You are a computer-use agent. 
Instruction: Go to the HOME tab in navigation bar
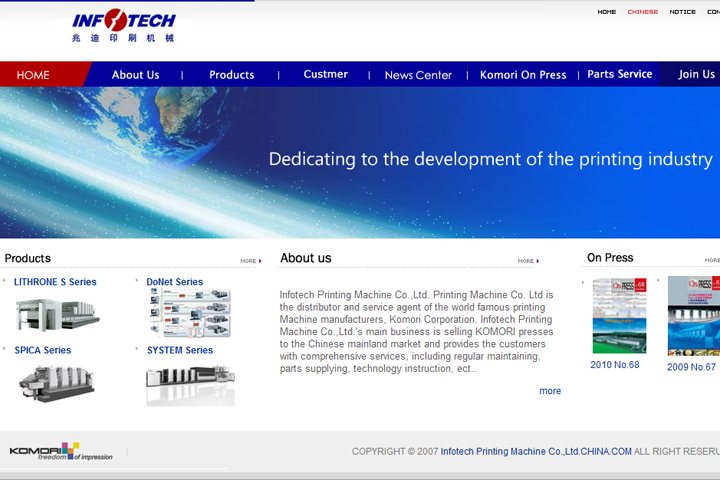[33, 75]
